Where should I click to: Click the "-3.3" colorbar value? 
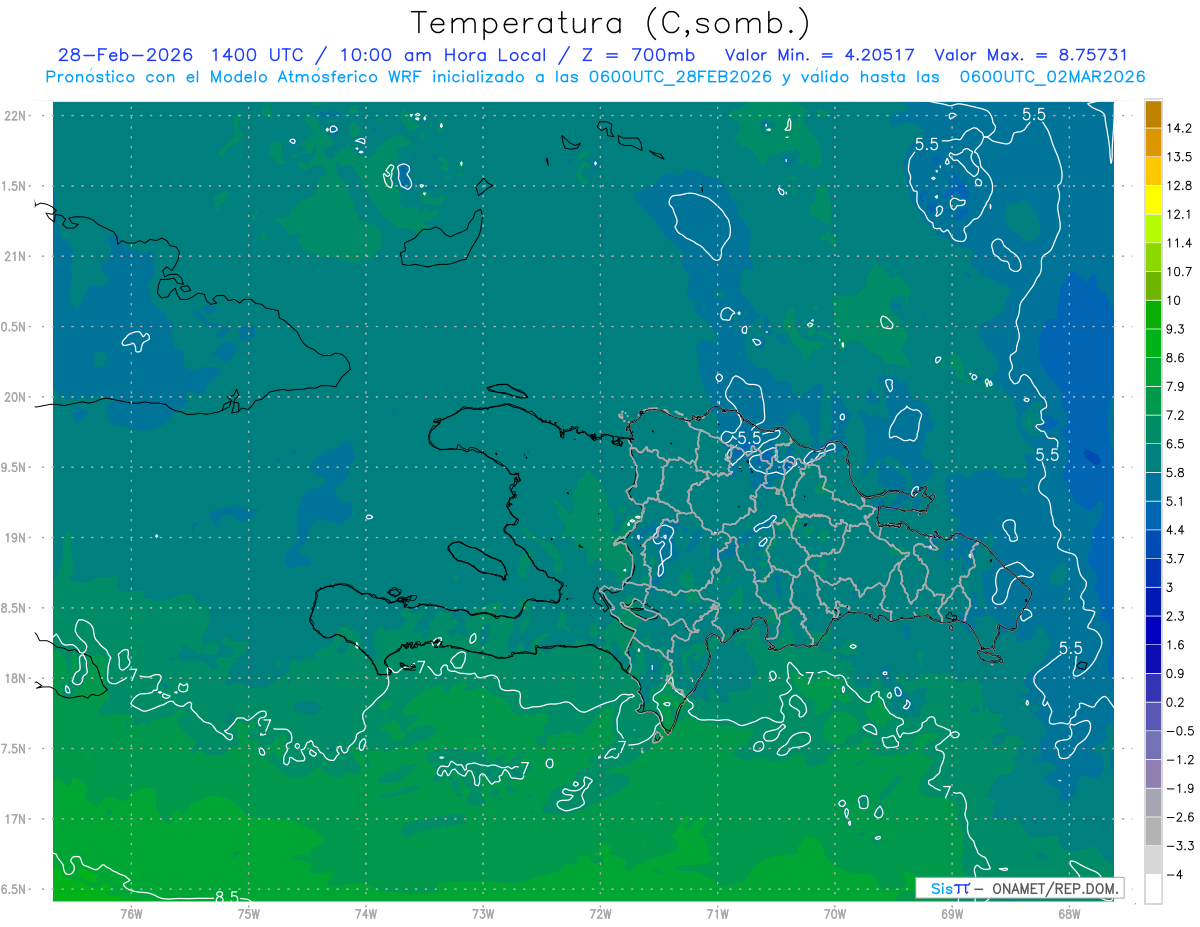tap(1180, 846)
